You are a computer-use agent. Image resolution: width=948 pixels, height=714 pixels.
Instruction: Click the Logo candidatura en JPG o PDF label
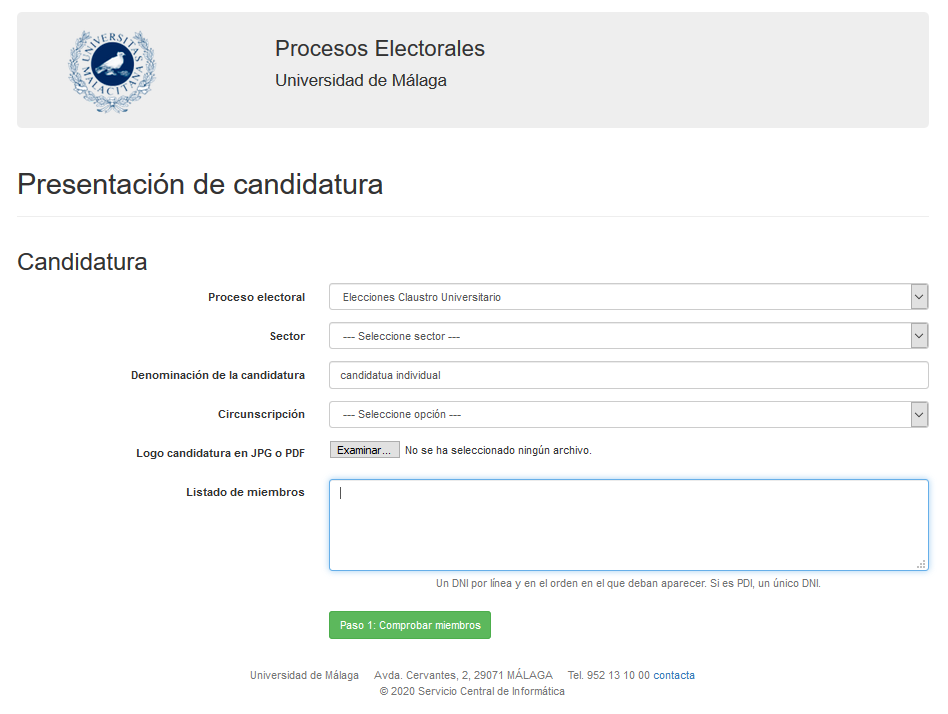[x=220, y=453]
